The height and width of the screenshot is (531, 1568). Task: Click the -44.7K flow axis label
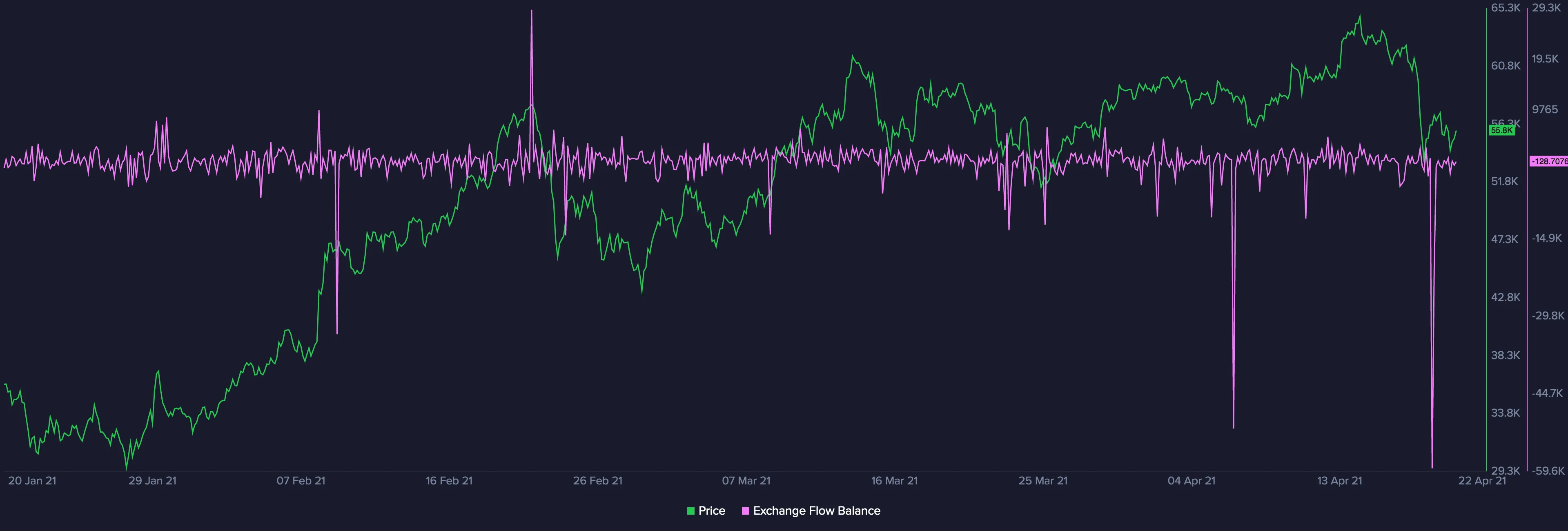(x=1548, y=393)
